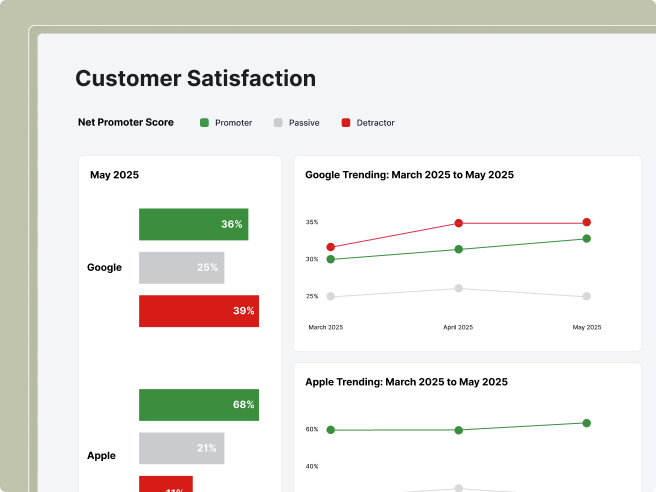Select Google's green 36% Promoter bar

(193, 225)
